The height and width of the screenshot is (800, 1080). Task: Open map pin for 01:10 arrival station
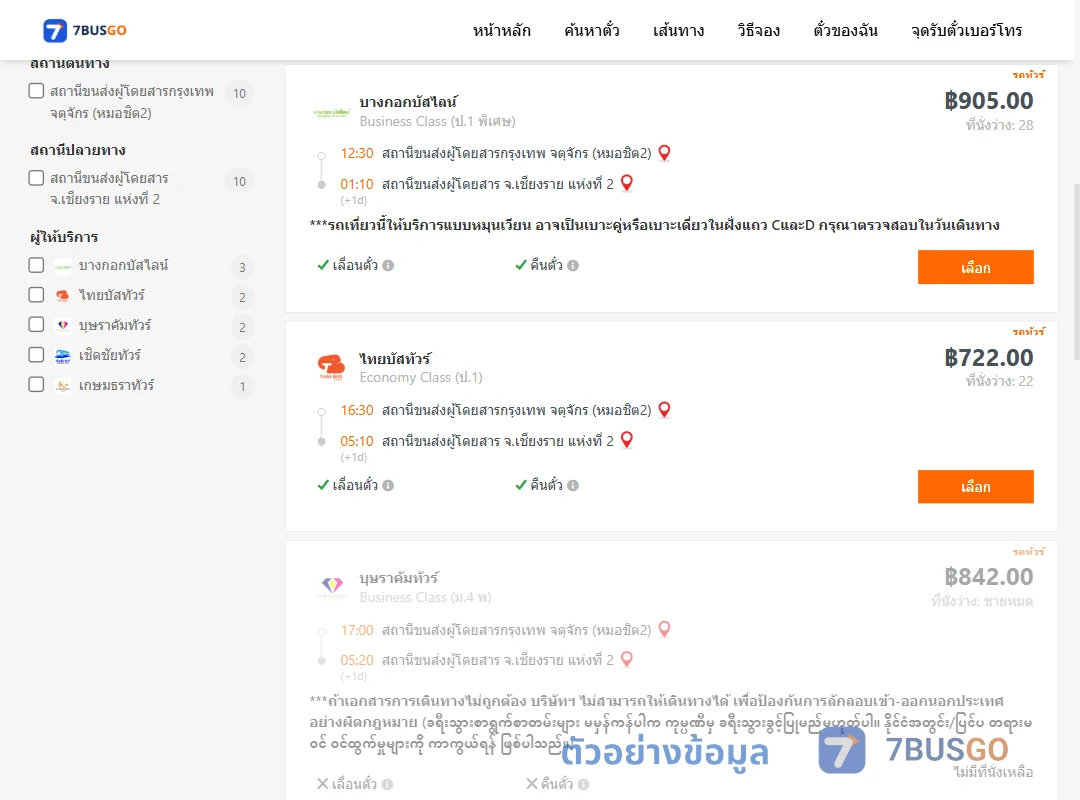(x=627, y=183)
